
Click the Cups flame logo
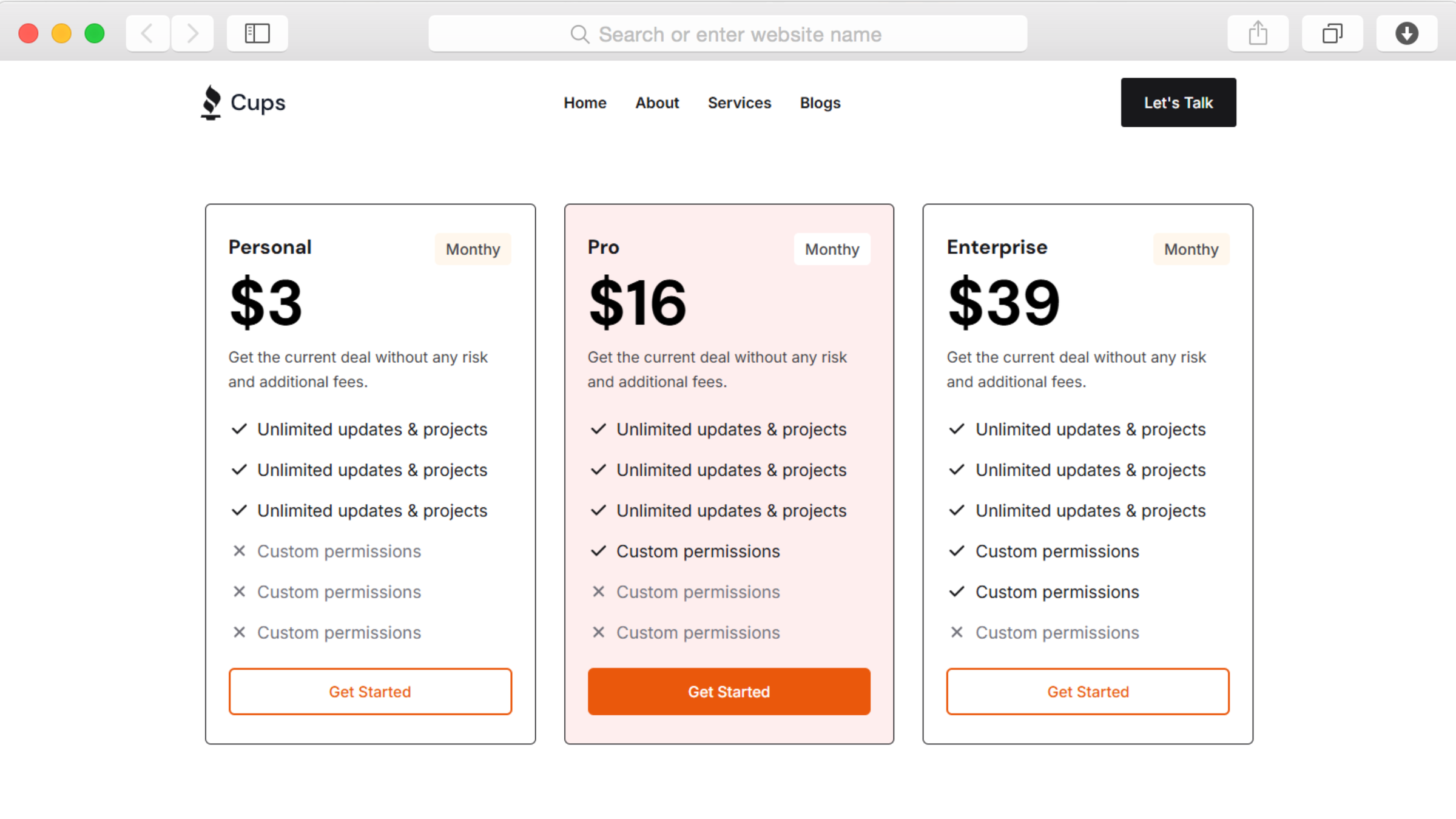(x=211, y=102)
